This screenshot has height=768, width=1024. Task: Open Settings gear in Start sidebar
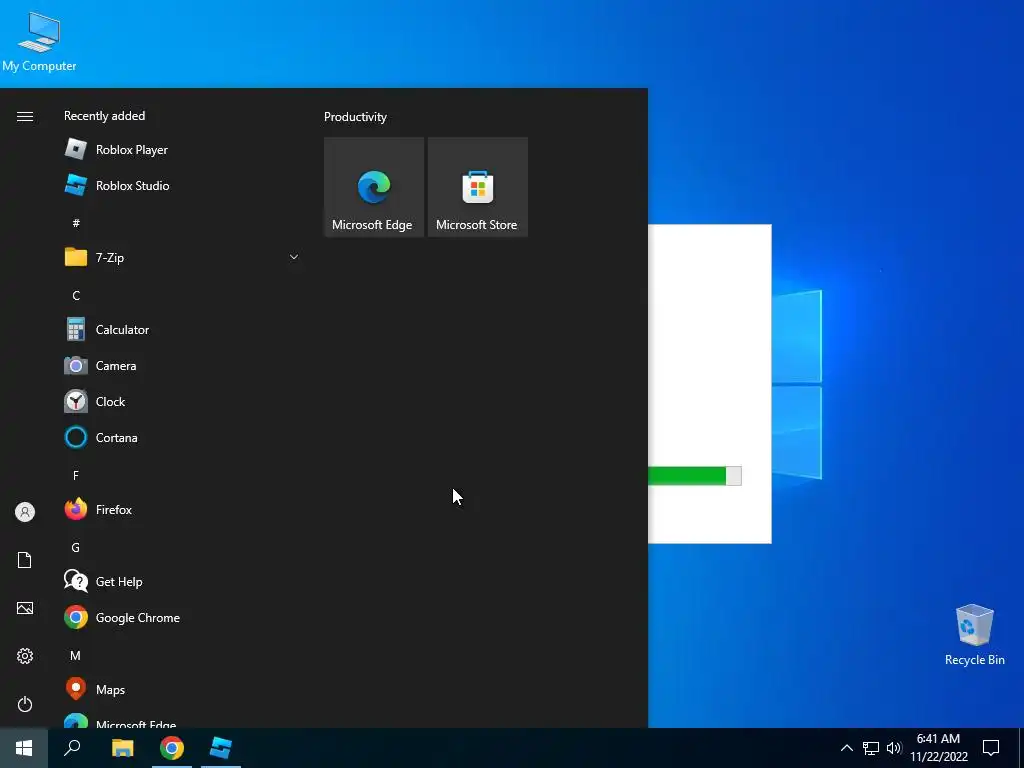click(25, 656)
